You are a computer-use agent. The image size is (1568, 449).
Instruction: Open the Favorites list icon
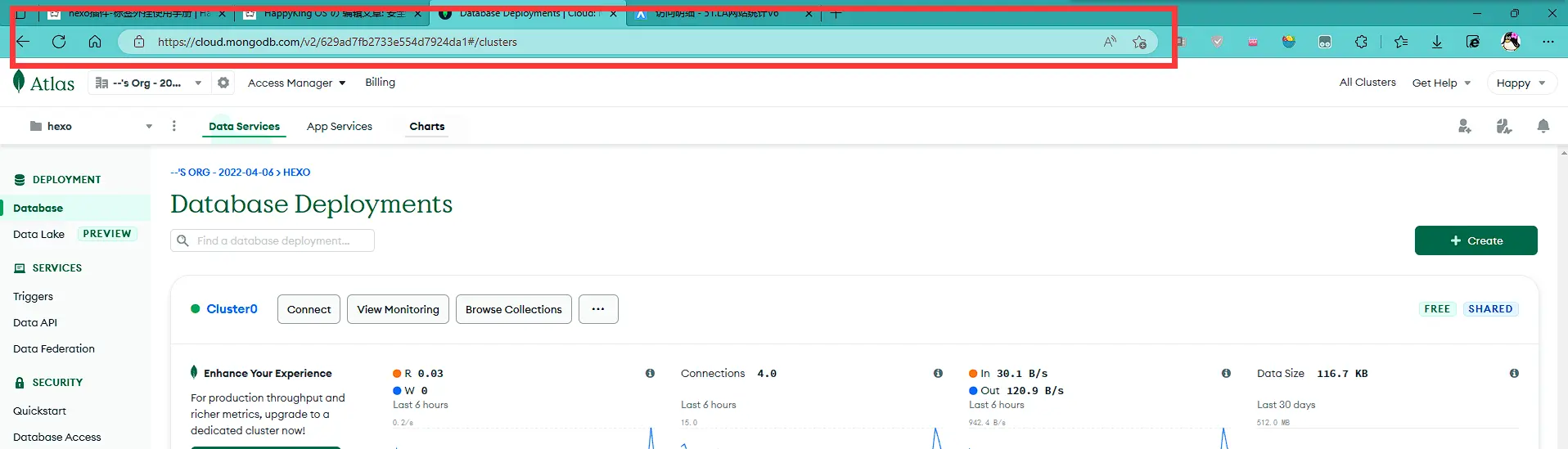[x=1401, y=42]
